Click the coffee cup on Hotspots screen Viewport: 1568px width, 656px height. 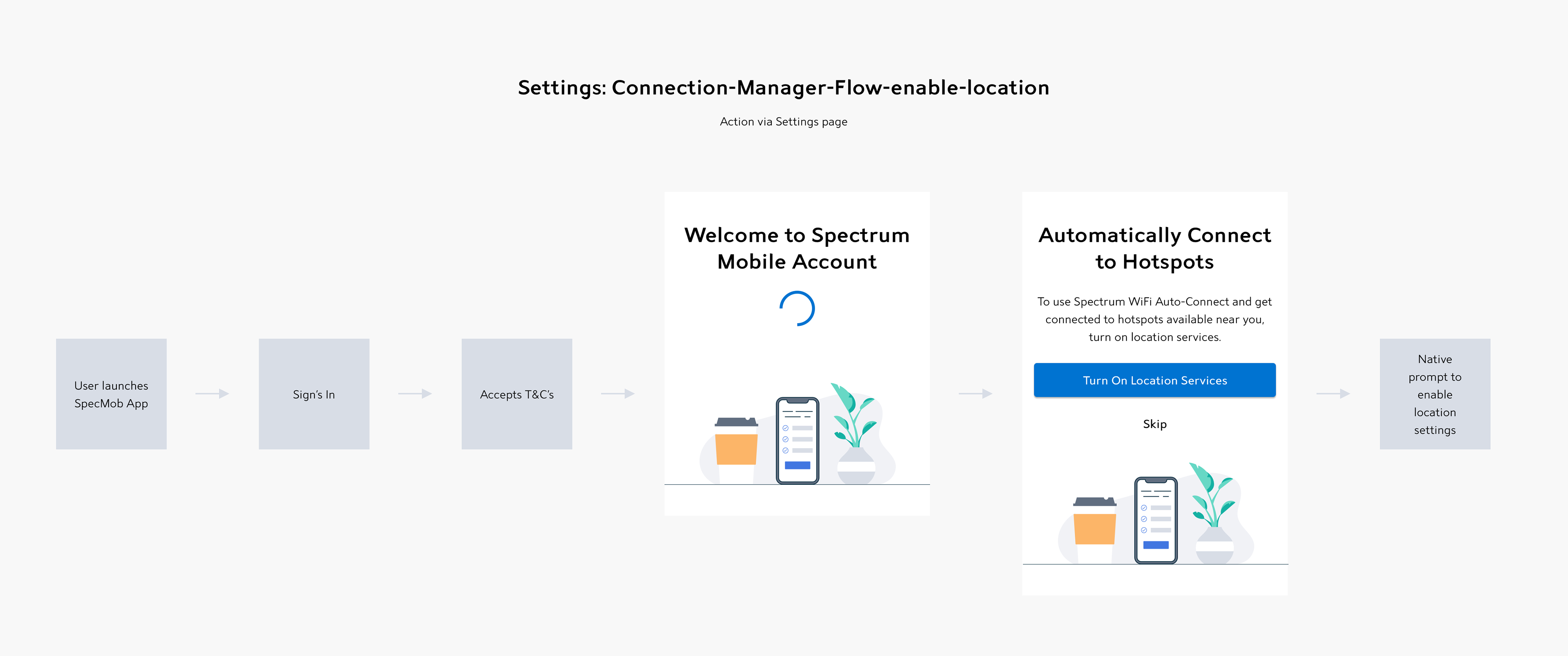click(x=1094, y=530)
